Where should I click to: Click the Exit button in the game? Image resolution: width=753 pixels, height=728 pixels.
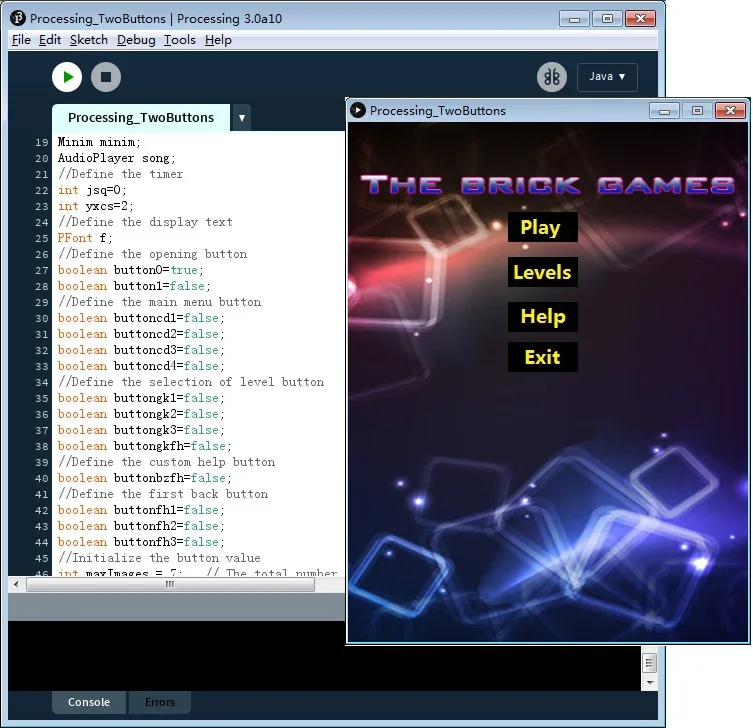click(542, 357)
